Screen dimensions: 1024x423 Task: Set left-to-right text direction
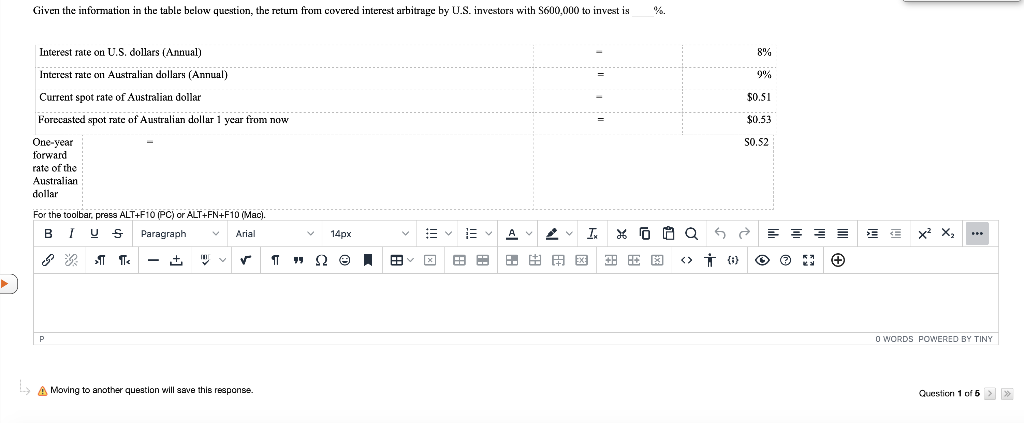click(100, 260)
